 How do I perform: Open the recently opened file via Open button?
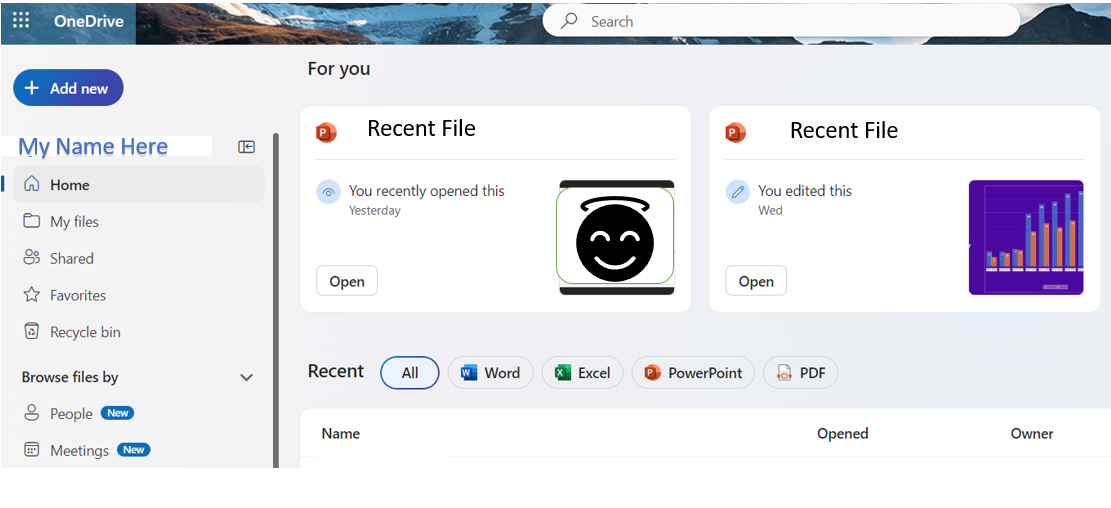(x=346, y=281)
